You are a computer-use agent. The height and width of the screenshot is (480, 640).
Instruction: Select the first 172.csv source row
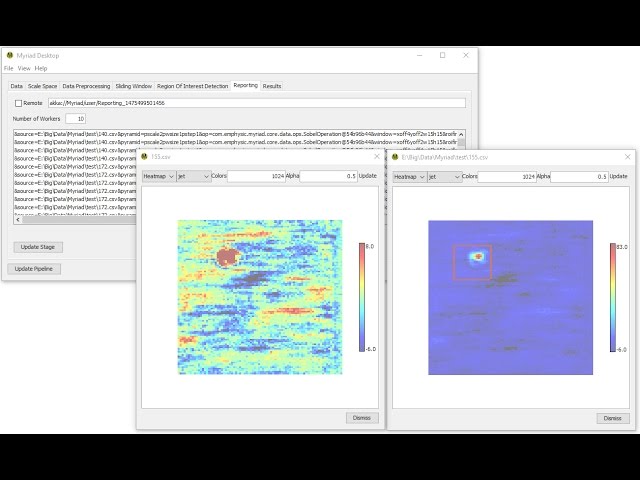[x=75, y=167]
